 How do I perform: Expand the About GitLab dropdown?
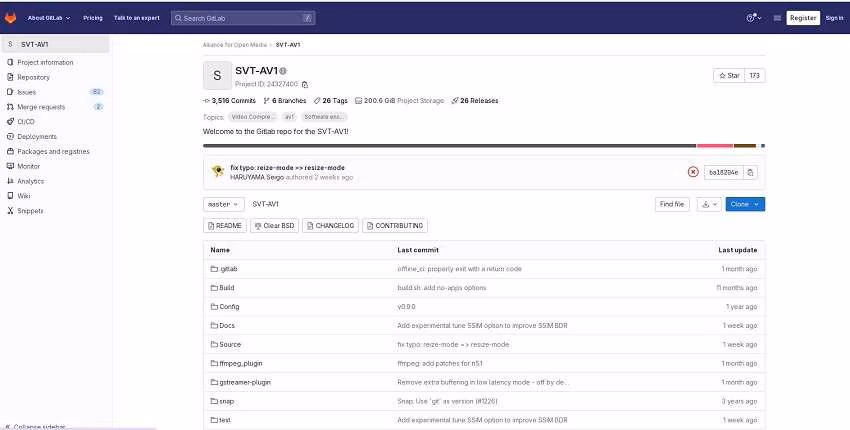pos(49,18)
